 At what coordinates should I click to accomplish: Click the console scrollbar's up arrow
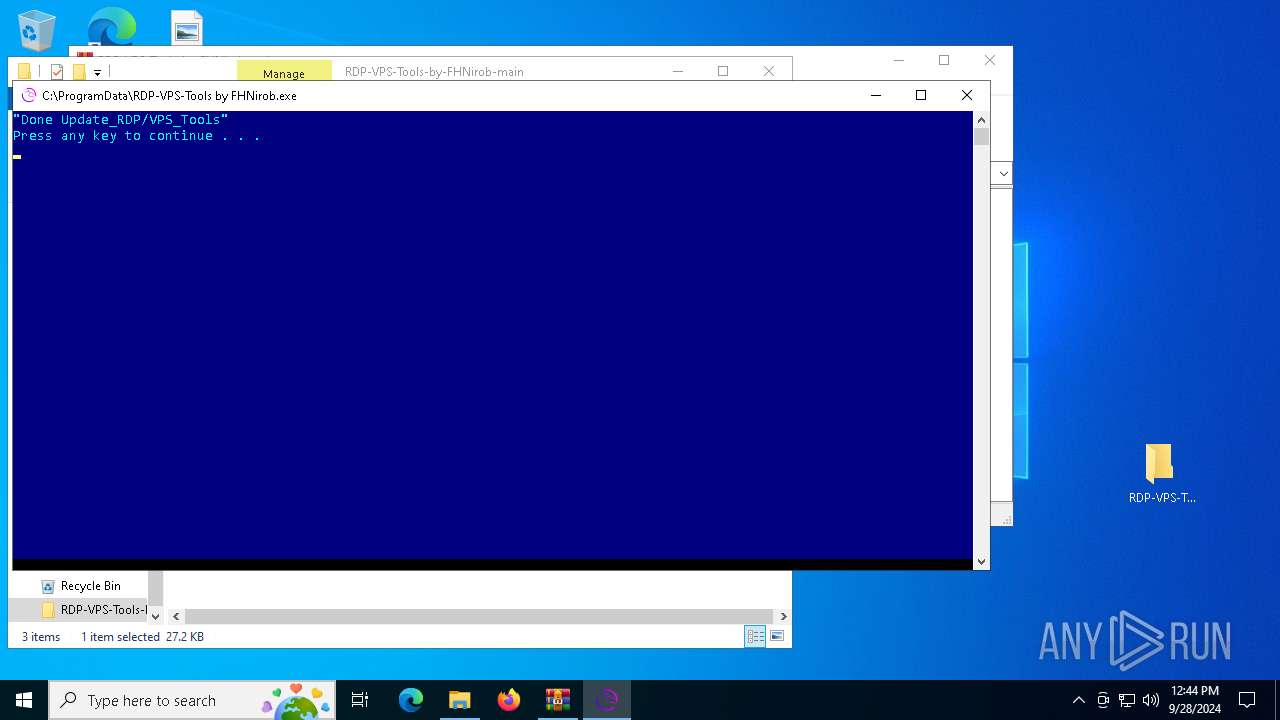coord(981,119)
